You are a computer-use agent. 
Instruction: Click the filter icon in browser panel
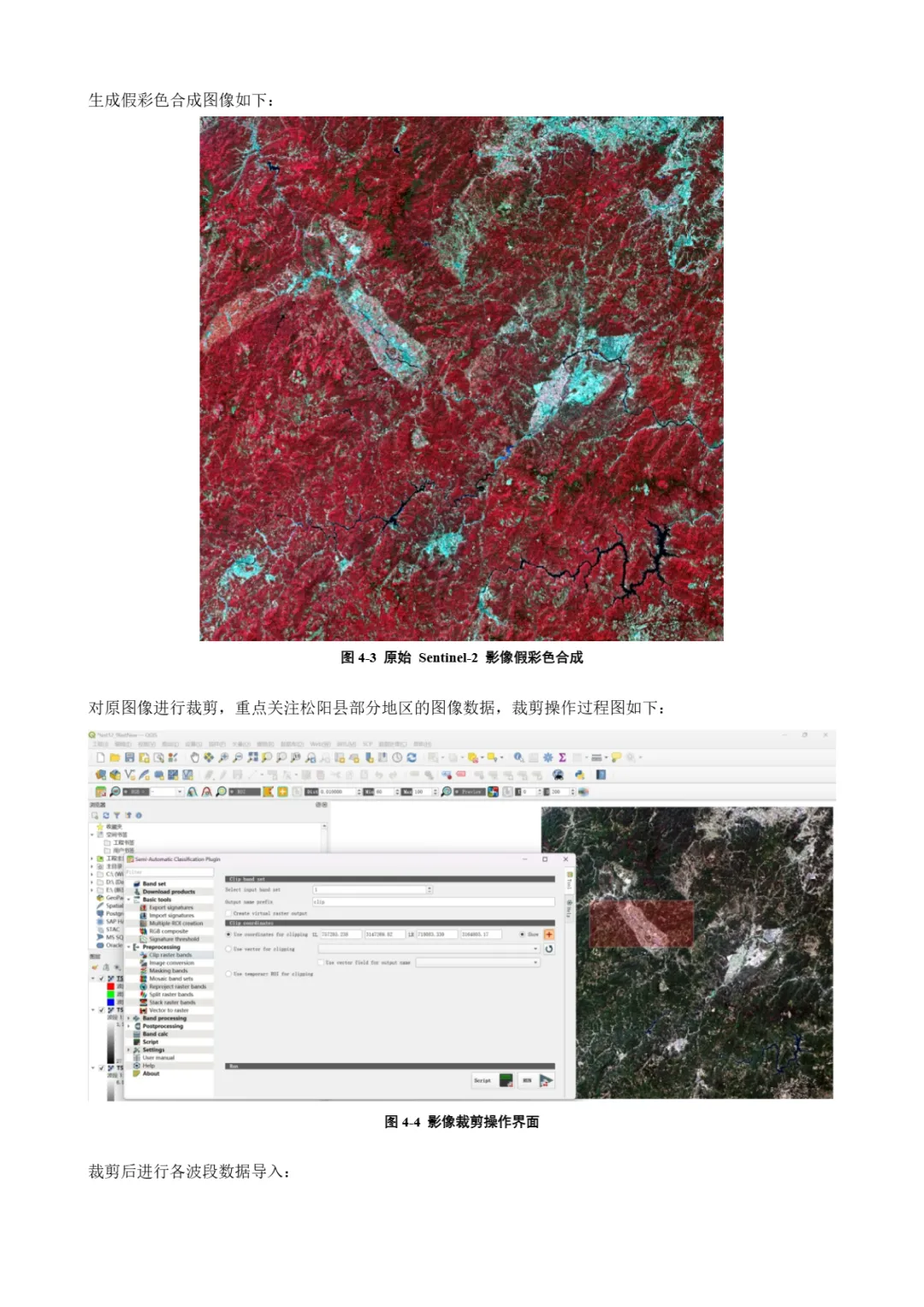116,816
